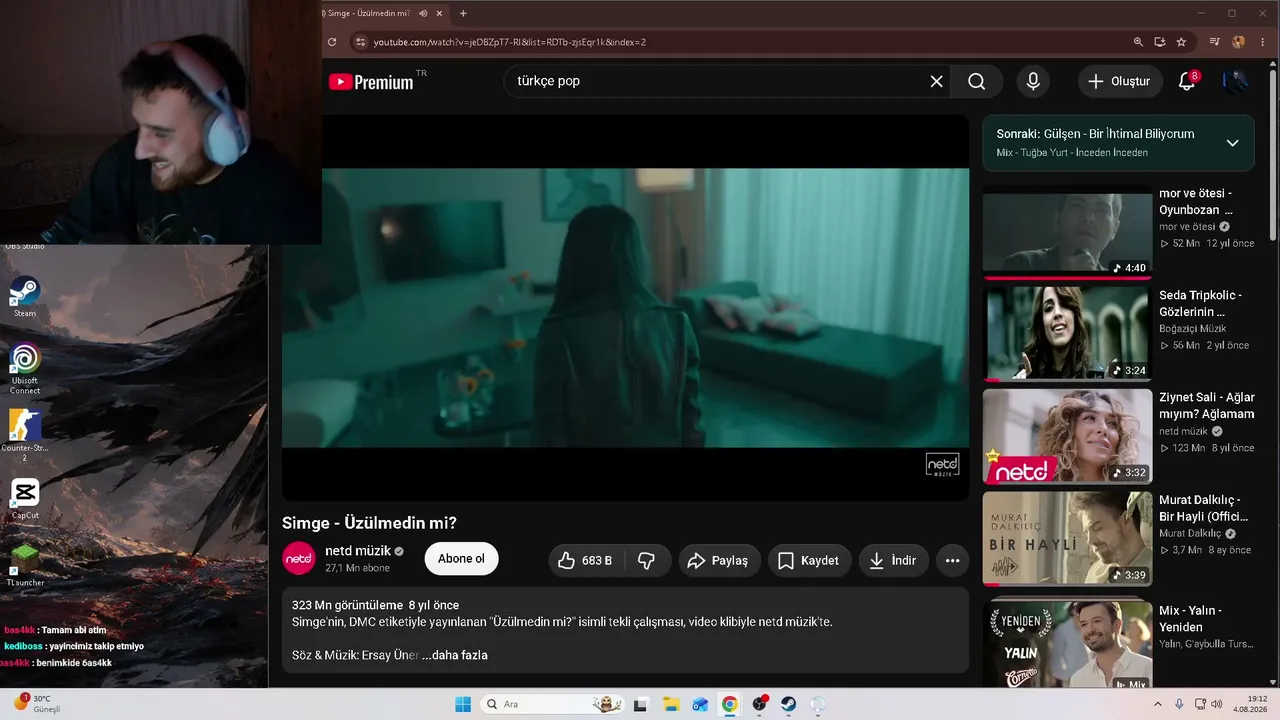The height and width of the screenshot is (720, 1280).
Task: Bookmark this page with the star
Action: [x=1181, y=42]
